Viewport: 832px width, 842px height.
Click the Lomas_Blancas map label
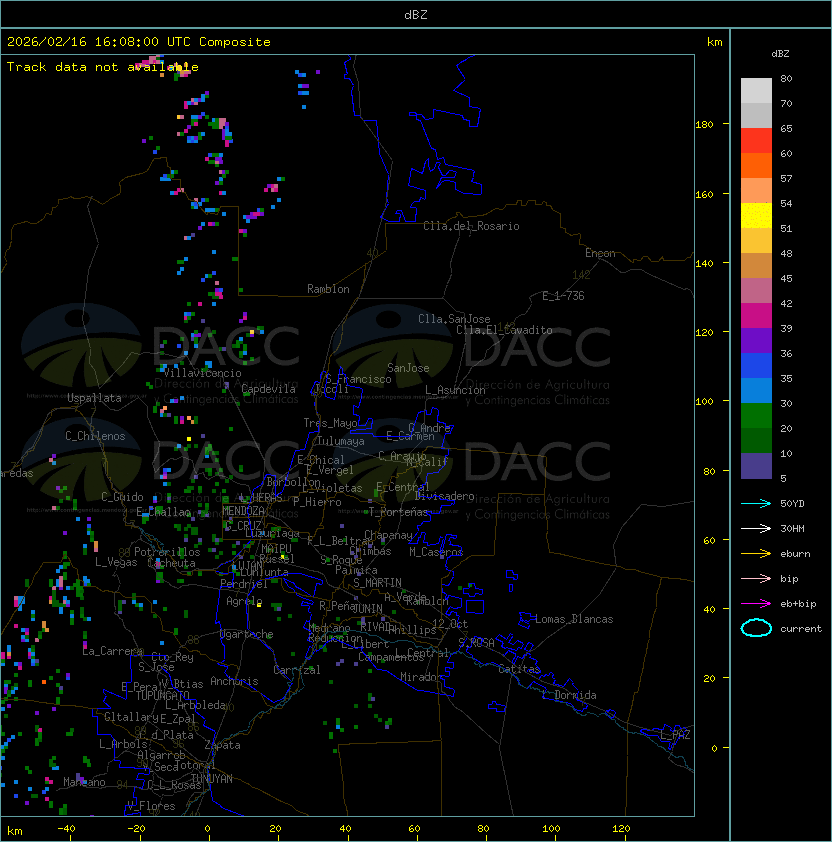click(574, 619)
